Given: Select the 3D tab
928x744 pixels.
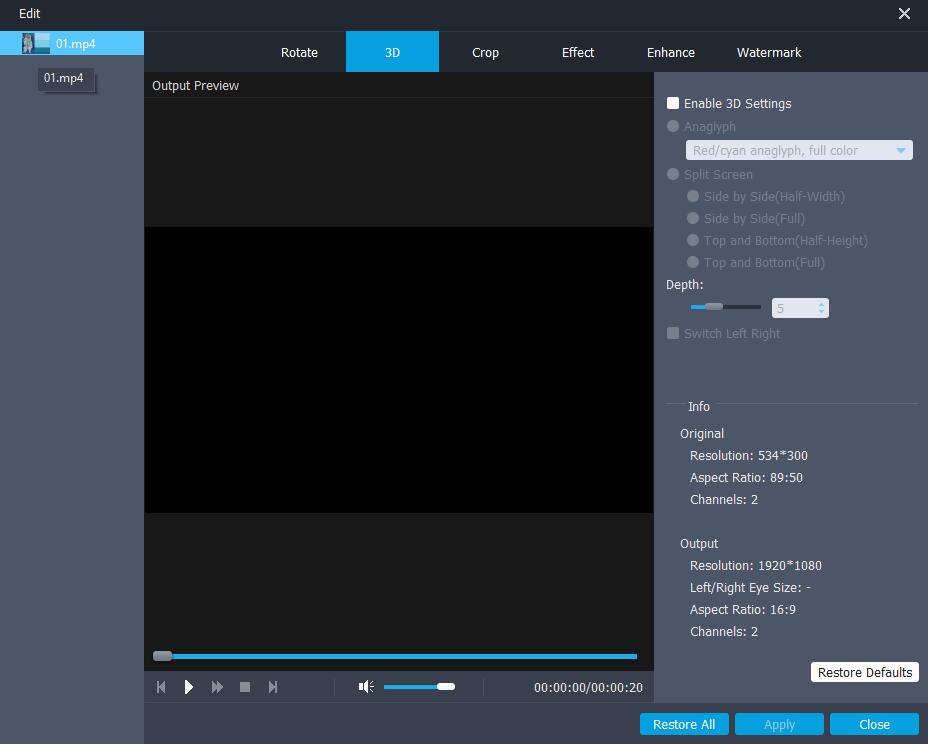Looking at the screenshot, I should pos(392,52).
